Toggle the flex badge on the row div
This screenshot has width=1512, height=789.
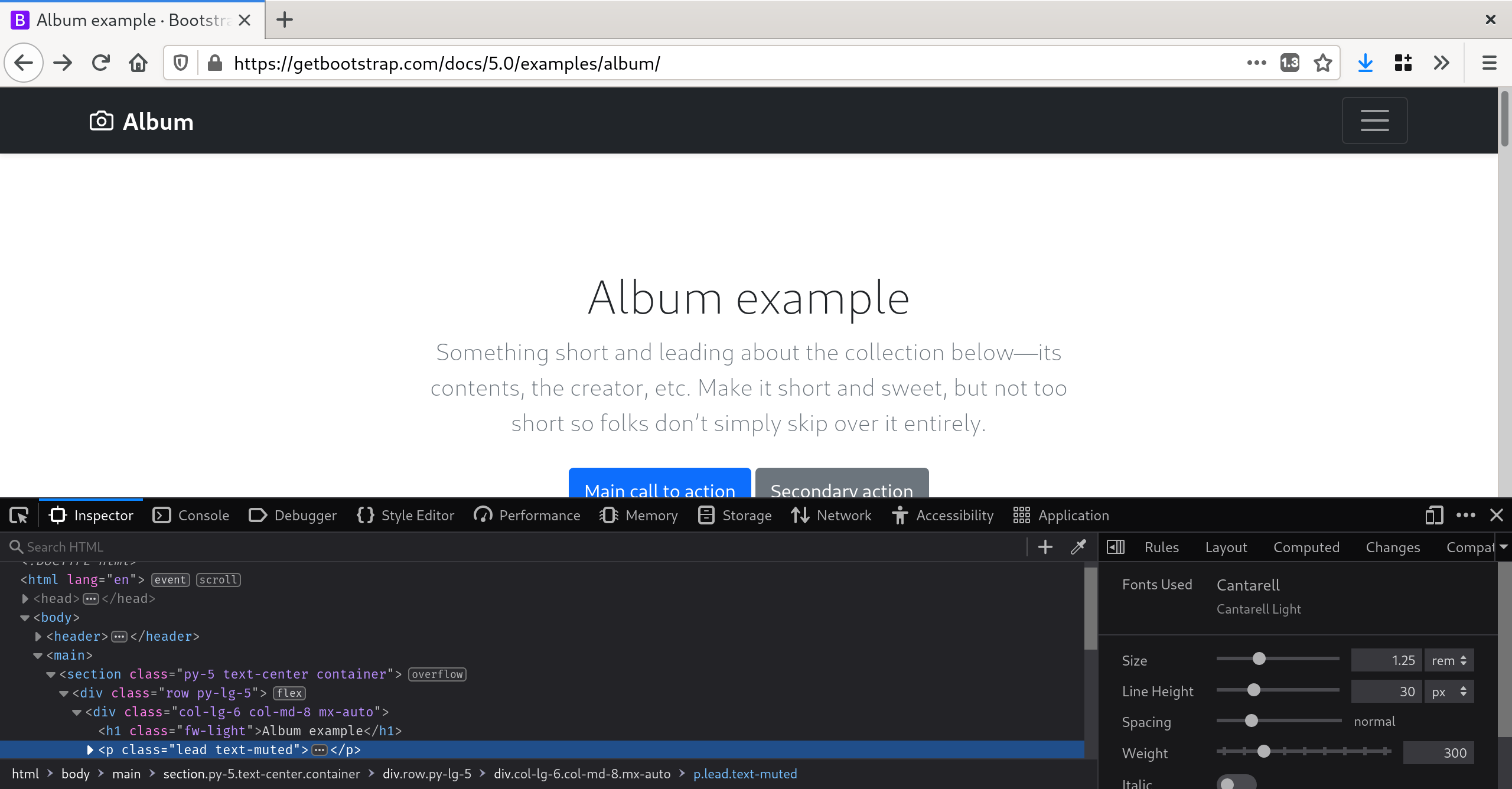tap(289, 693)
